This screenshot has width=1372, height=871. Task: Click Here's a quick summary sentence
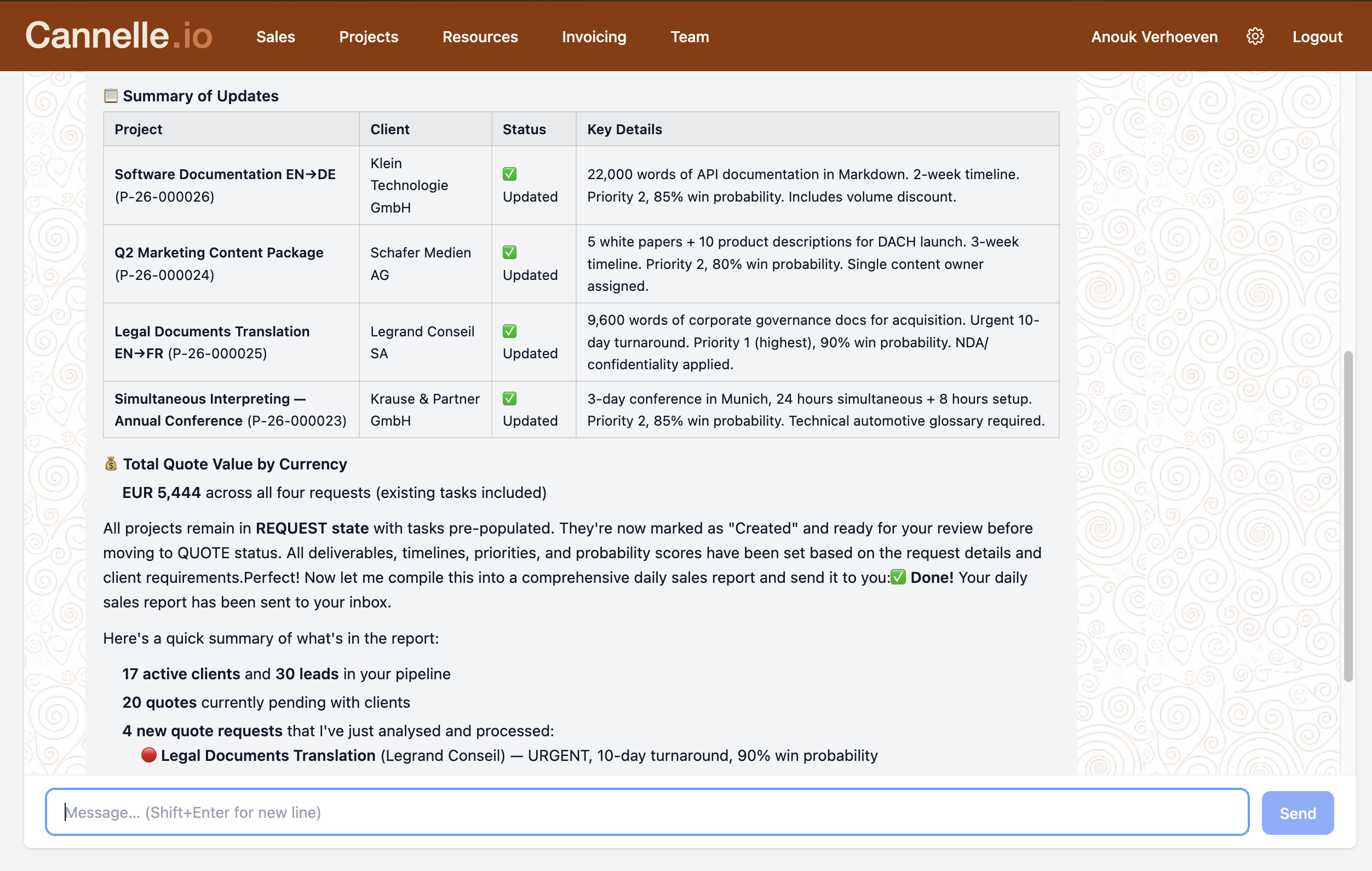[271, 638]
